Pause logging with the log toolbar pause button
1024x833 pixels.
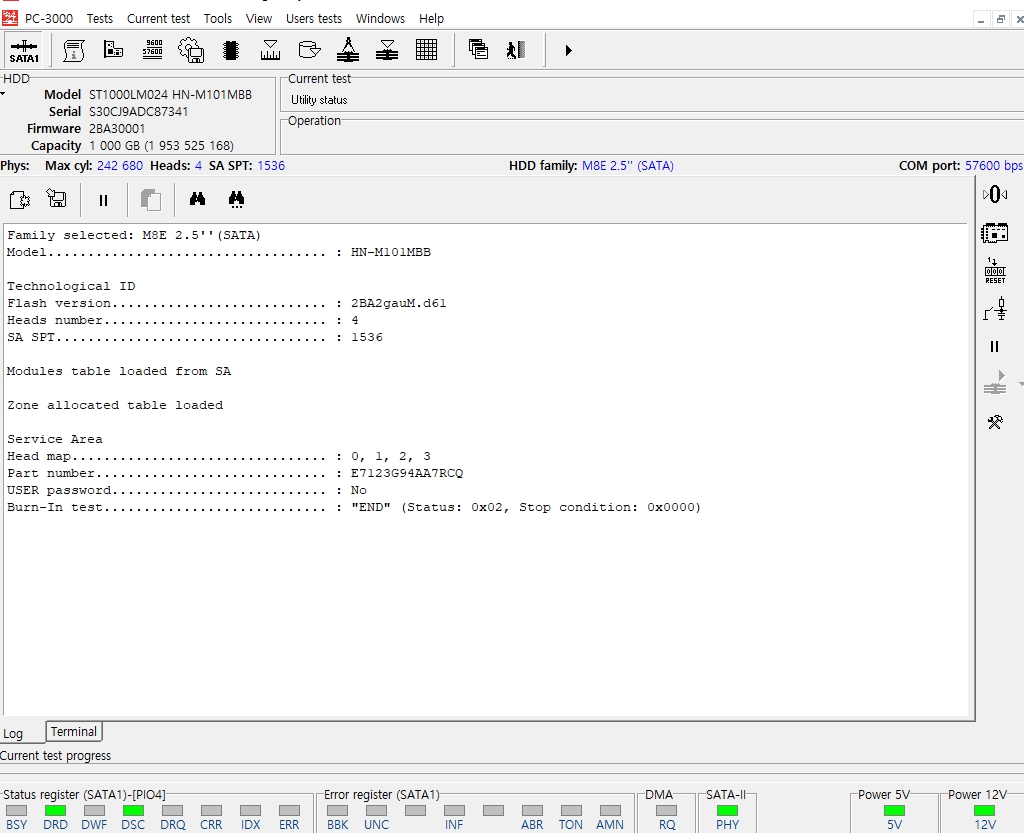[103, 200]
